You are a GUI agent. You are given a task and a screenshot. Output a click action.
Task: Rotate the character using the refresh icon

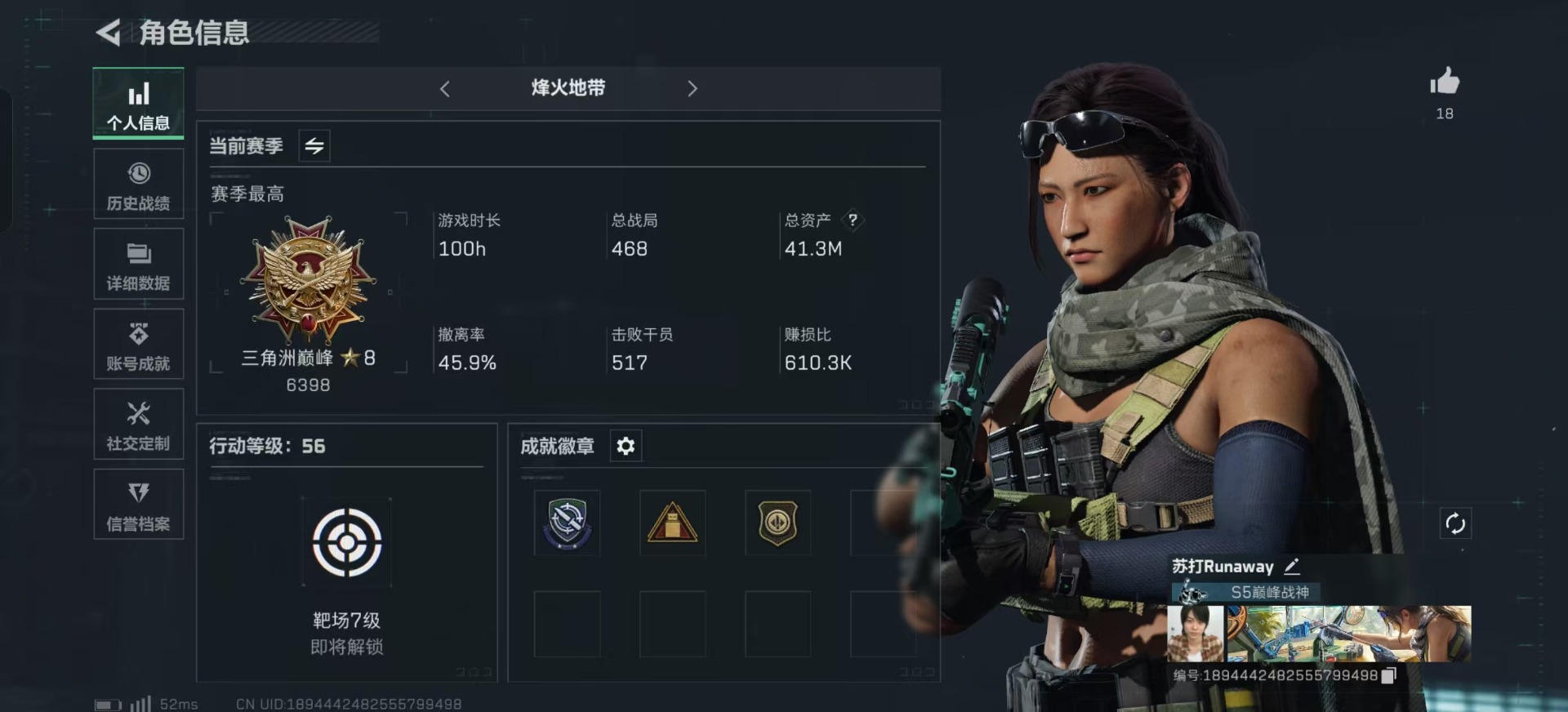point(1454,523)
